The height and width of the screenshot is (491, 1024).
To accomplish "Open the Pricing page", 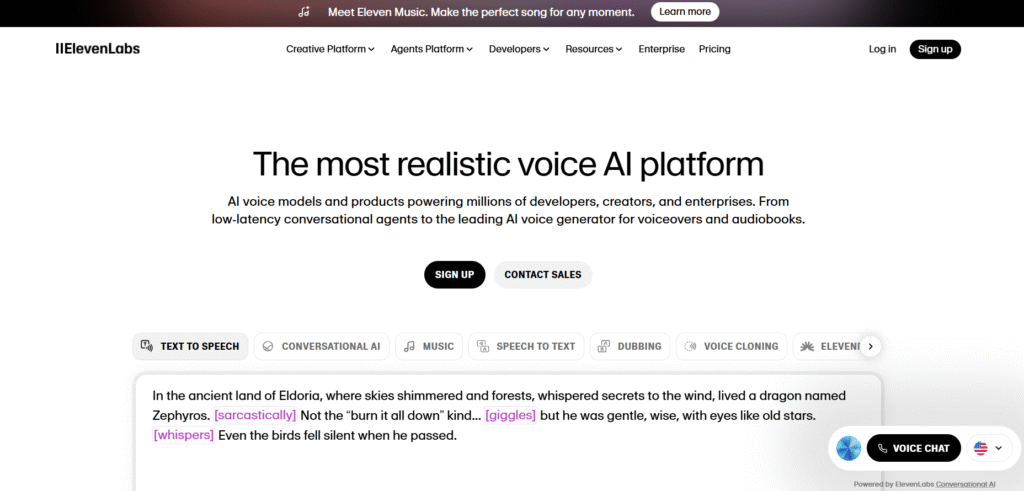I will click(714, 49).
